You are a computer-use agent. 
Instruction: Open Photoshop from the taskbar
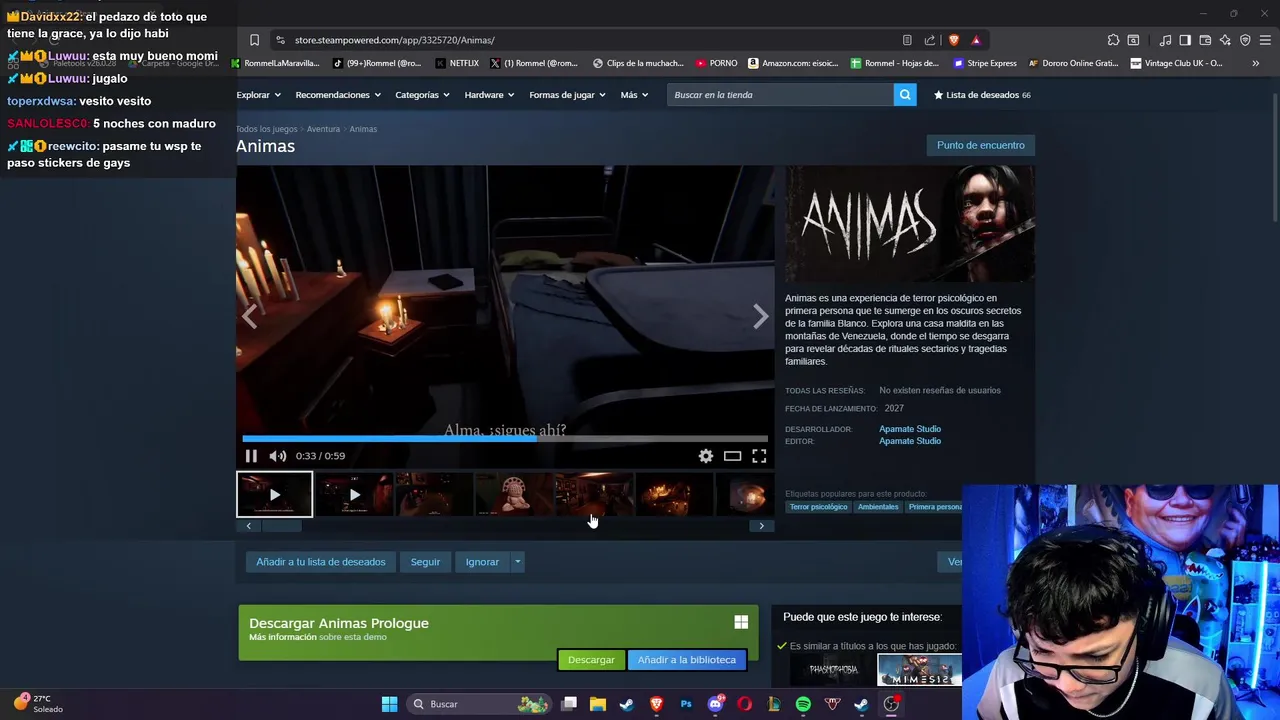click(686, 704)
